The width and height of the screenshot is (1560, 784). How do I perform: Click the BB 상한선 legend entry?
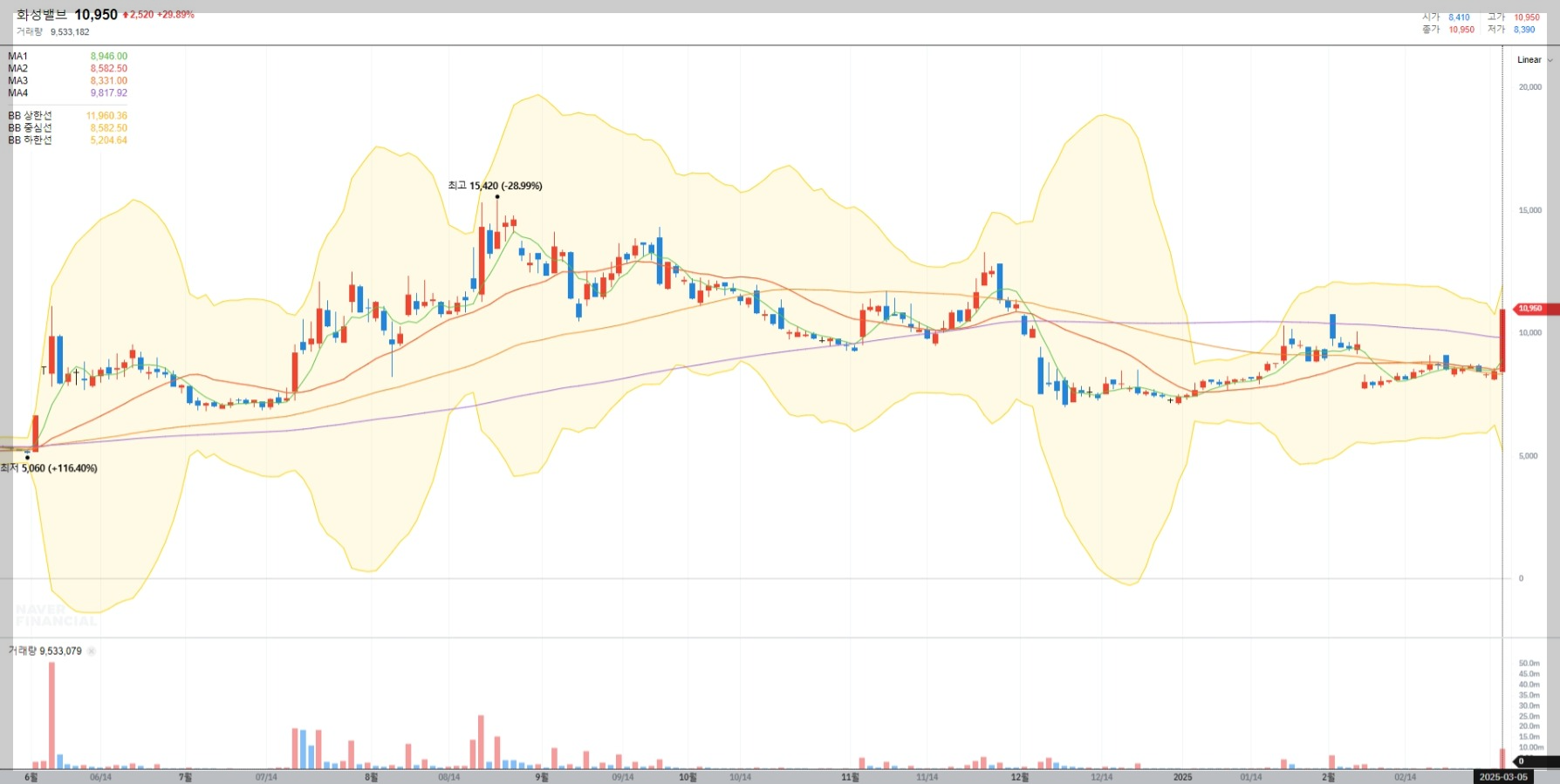[x=67, y=116]
